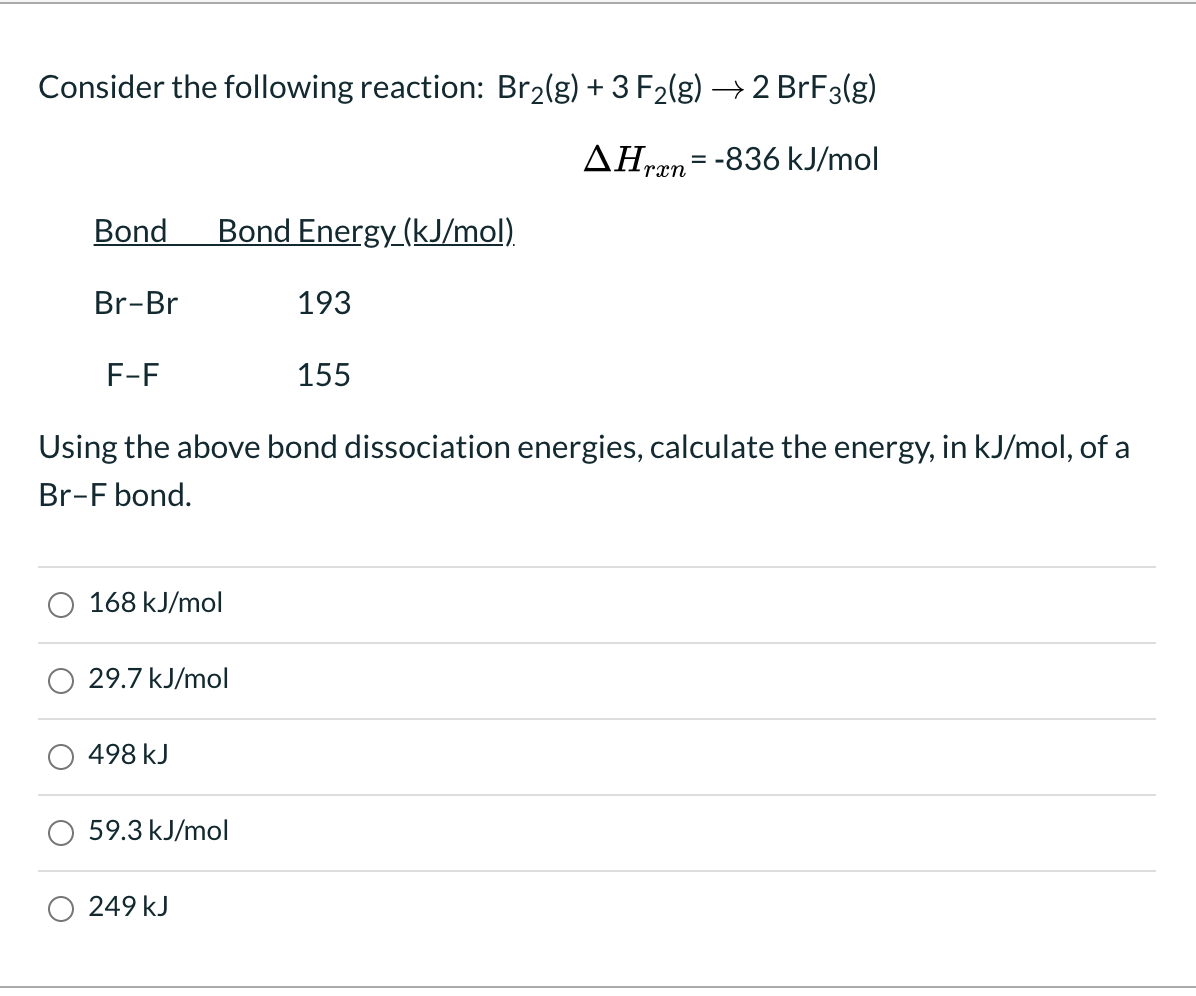Select the 168 kJ/mol answer option

pos(155,603)
